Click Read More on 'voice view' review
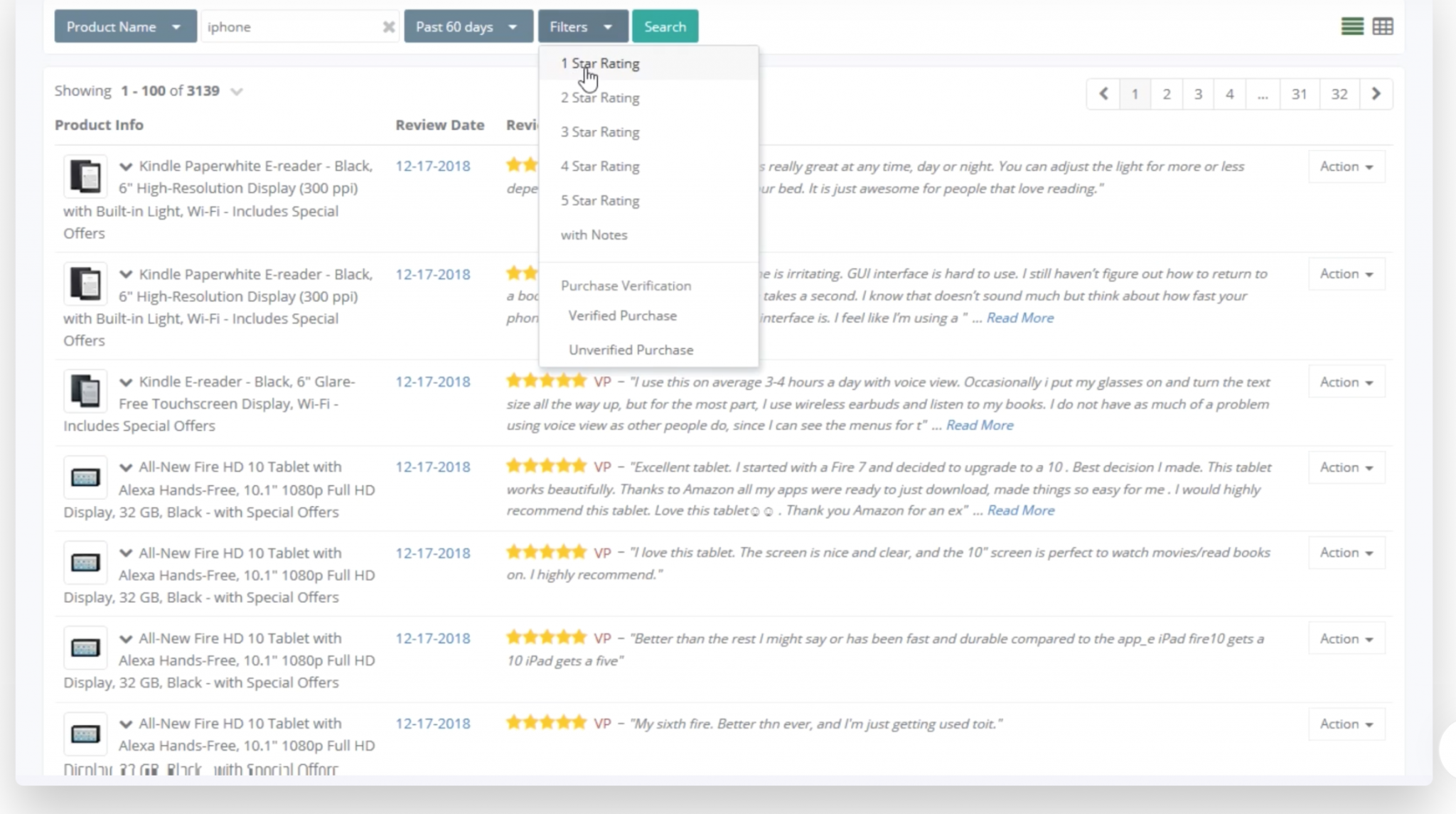Viewport: 1456px width, 814px height. click(979, 425)
